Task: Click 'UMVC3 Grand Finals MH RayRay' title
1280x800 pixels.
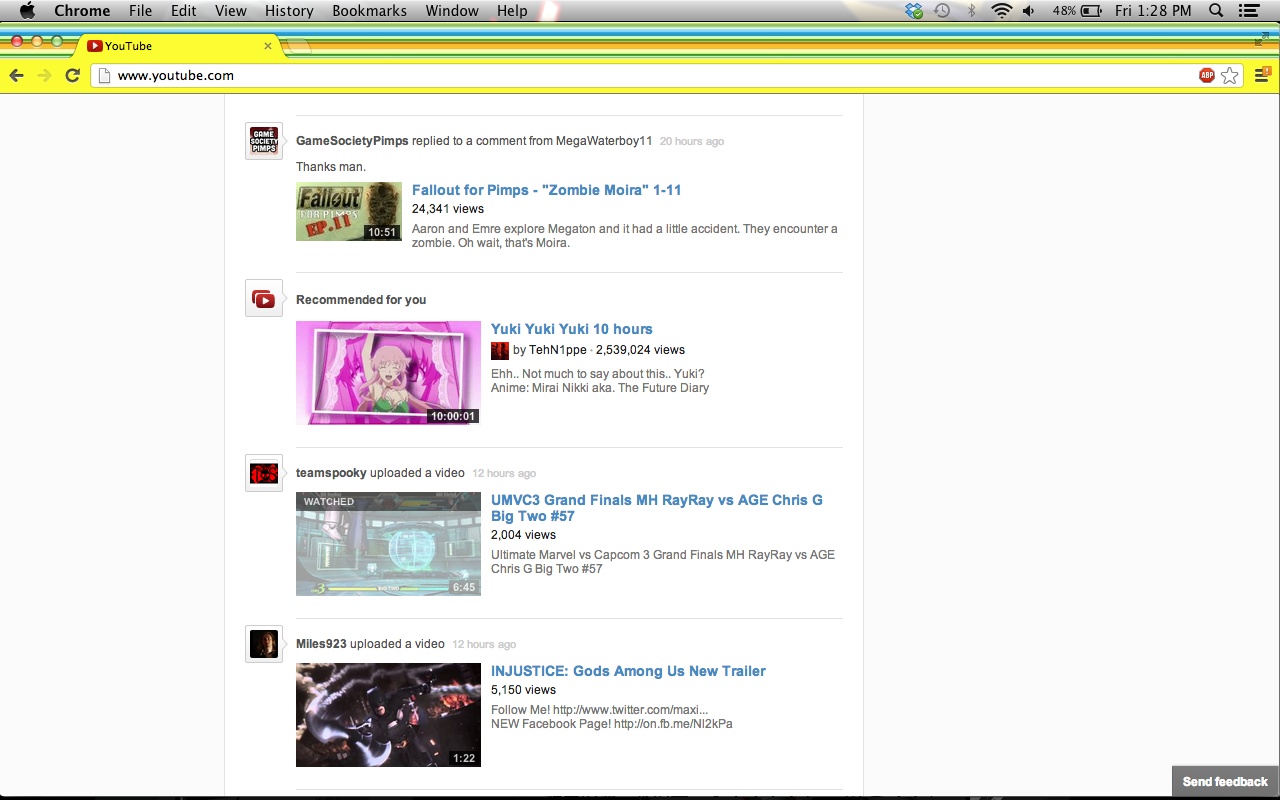Action: 657,508
